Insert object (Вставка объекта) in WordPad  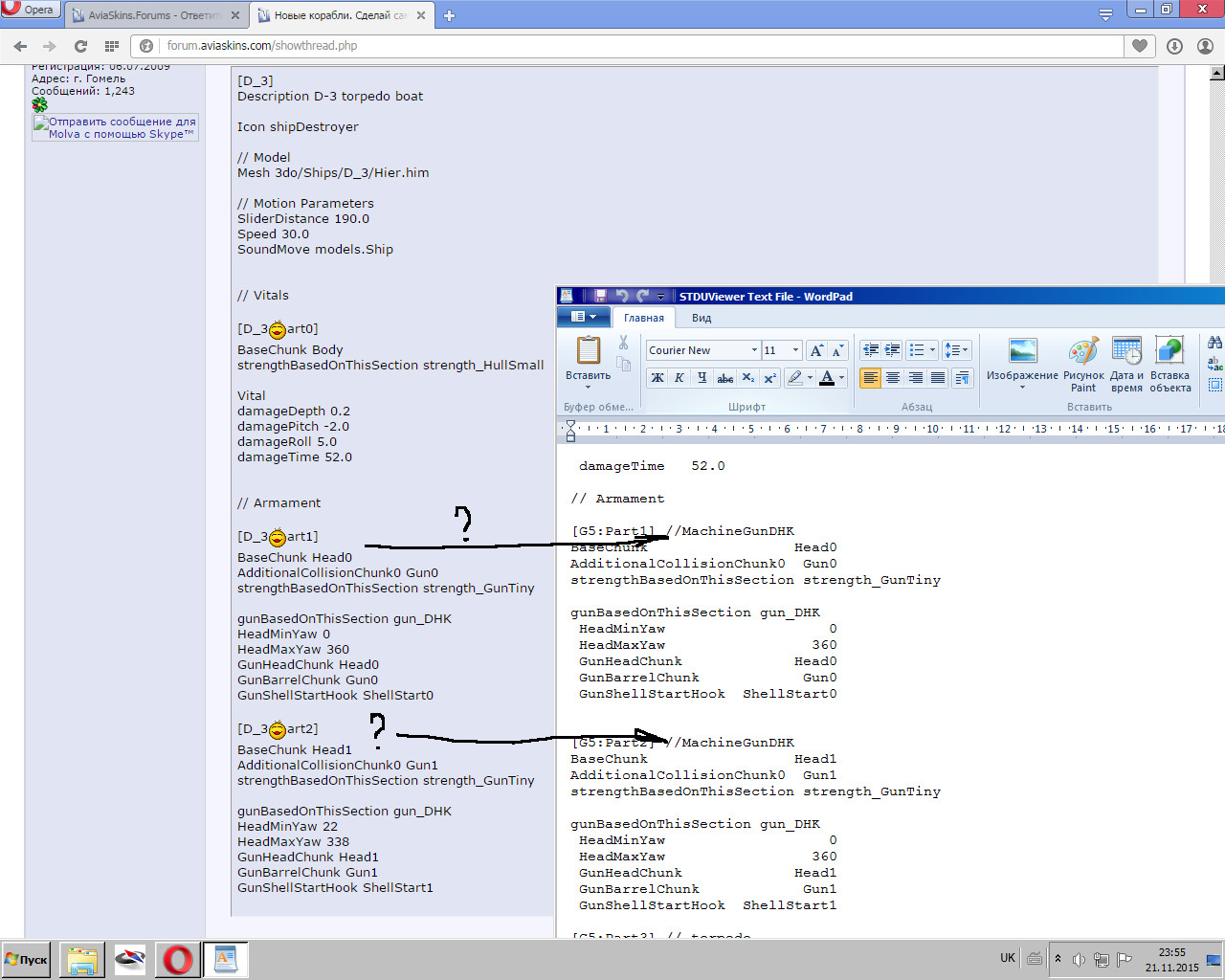click(1169, 364)
